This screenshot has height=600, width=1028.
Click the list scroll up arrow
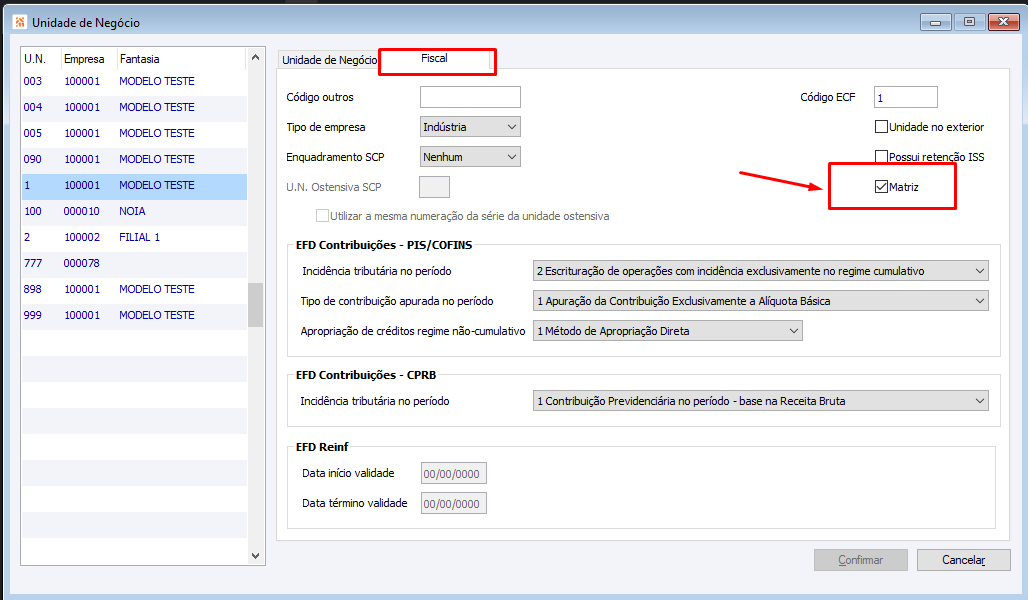256,58
